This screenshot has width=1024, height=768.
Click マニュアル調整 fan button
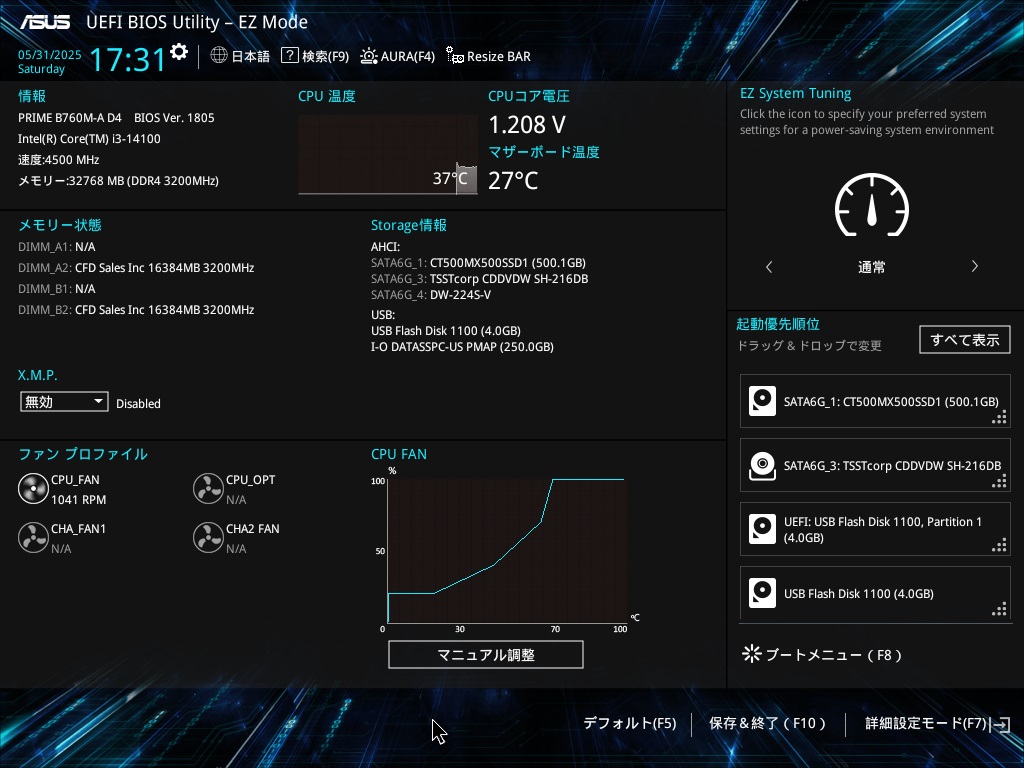(486, 654)
